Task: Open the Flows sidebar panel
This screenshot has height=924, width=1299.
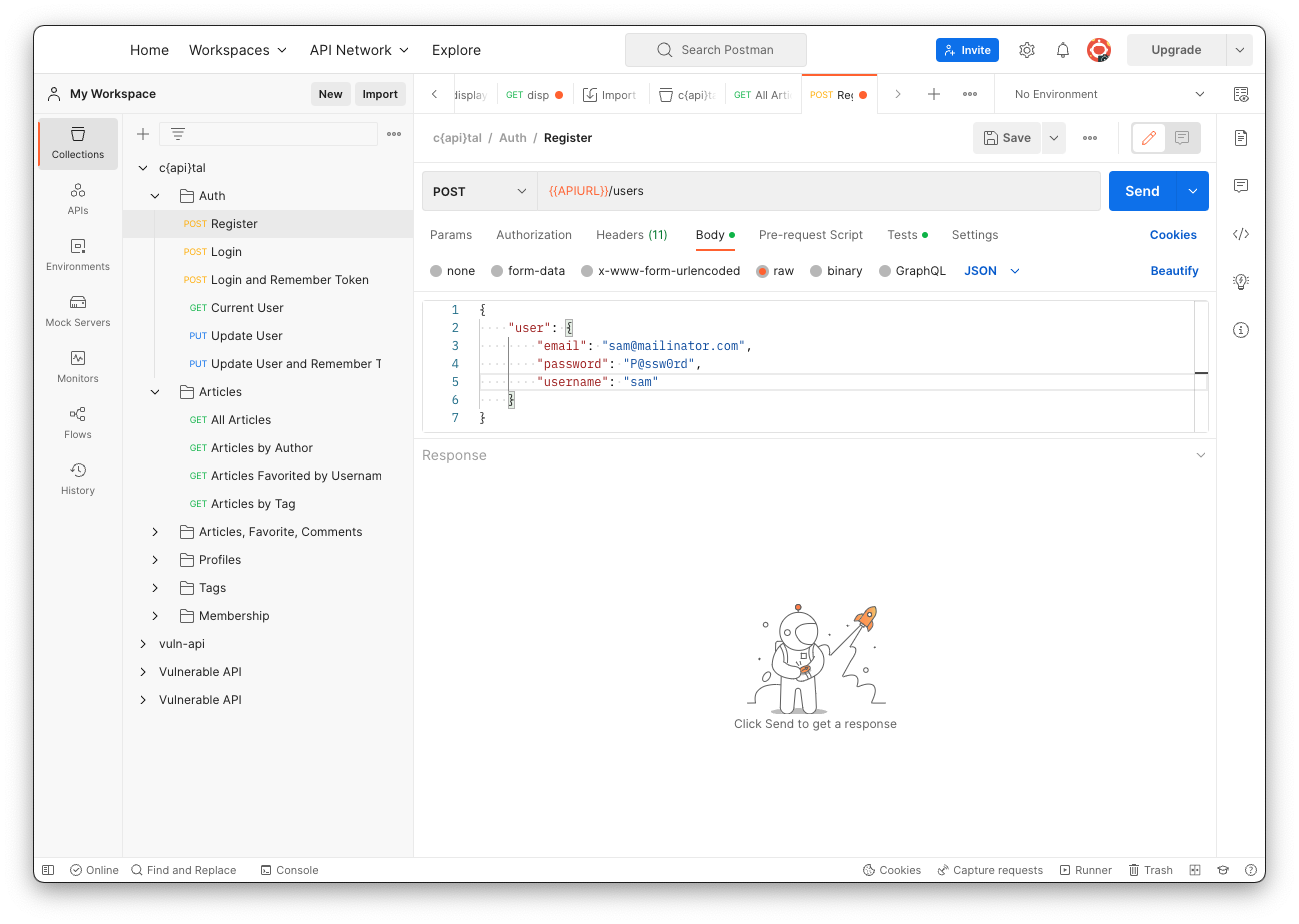Action: (x=78, y=423)
